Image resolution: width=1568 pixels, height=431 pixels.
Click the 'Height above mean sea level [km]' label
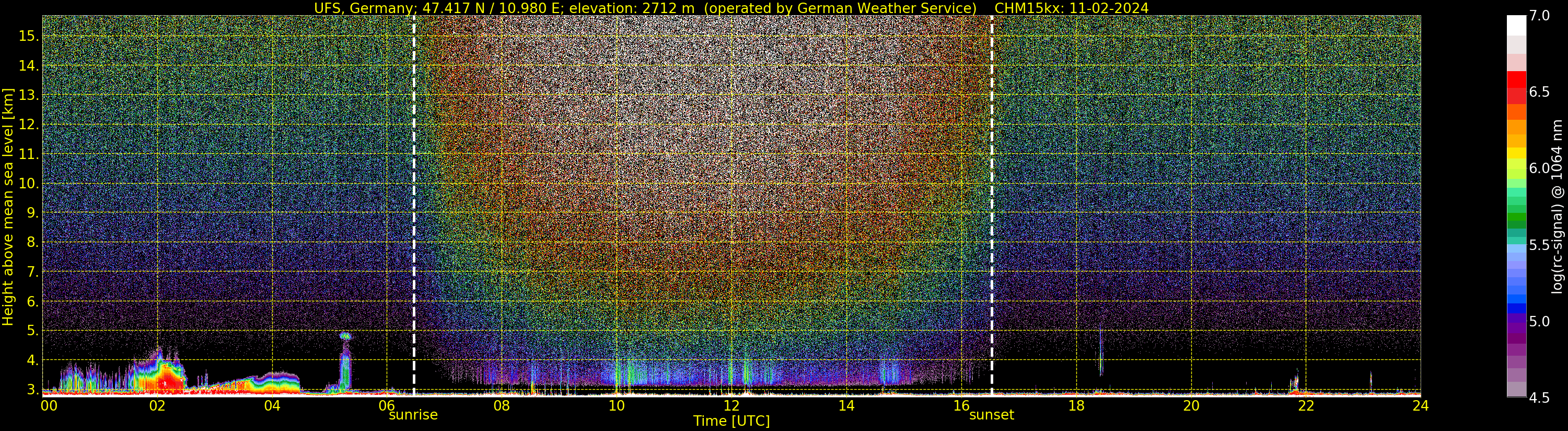(x=8, y=206)
